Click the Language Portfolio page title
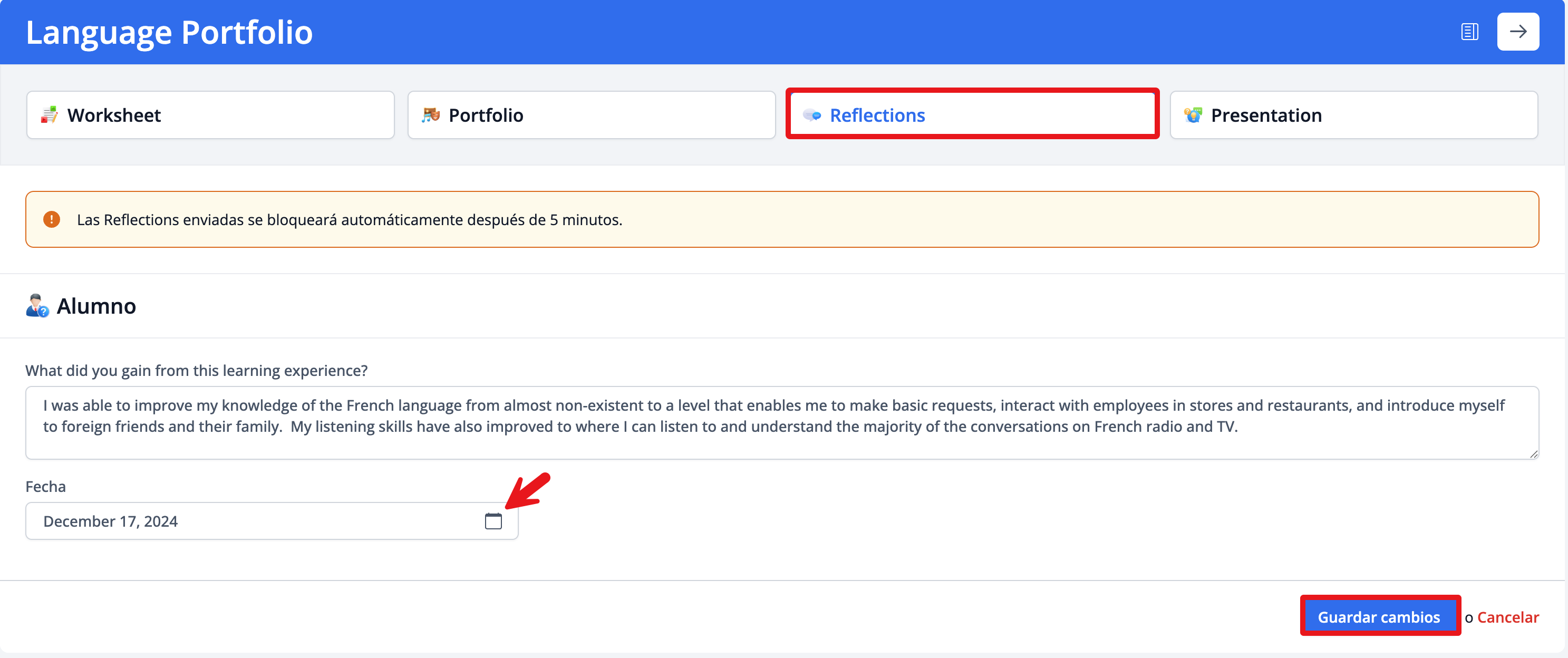This screenshot has width=1568, height=658. coord(169,32)
